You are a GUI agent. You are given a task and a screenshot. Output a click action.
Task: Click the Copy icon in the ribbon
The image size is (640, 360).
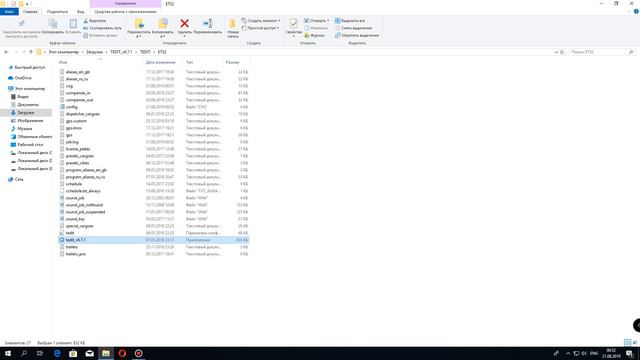[x=53, y=24]
